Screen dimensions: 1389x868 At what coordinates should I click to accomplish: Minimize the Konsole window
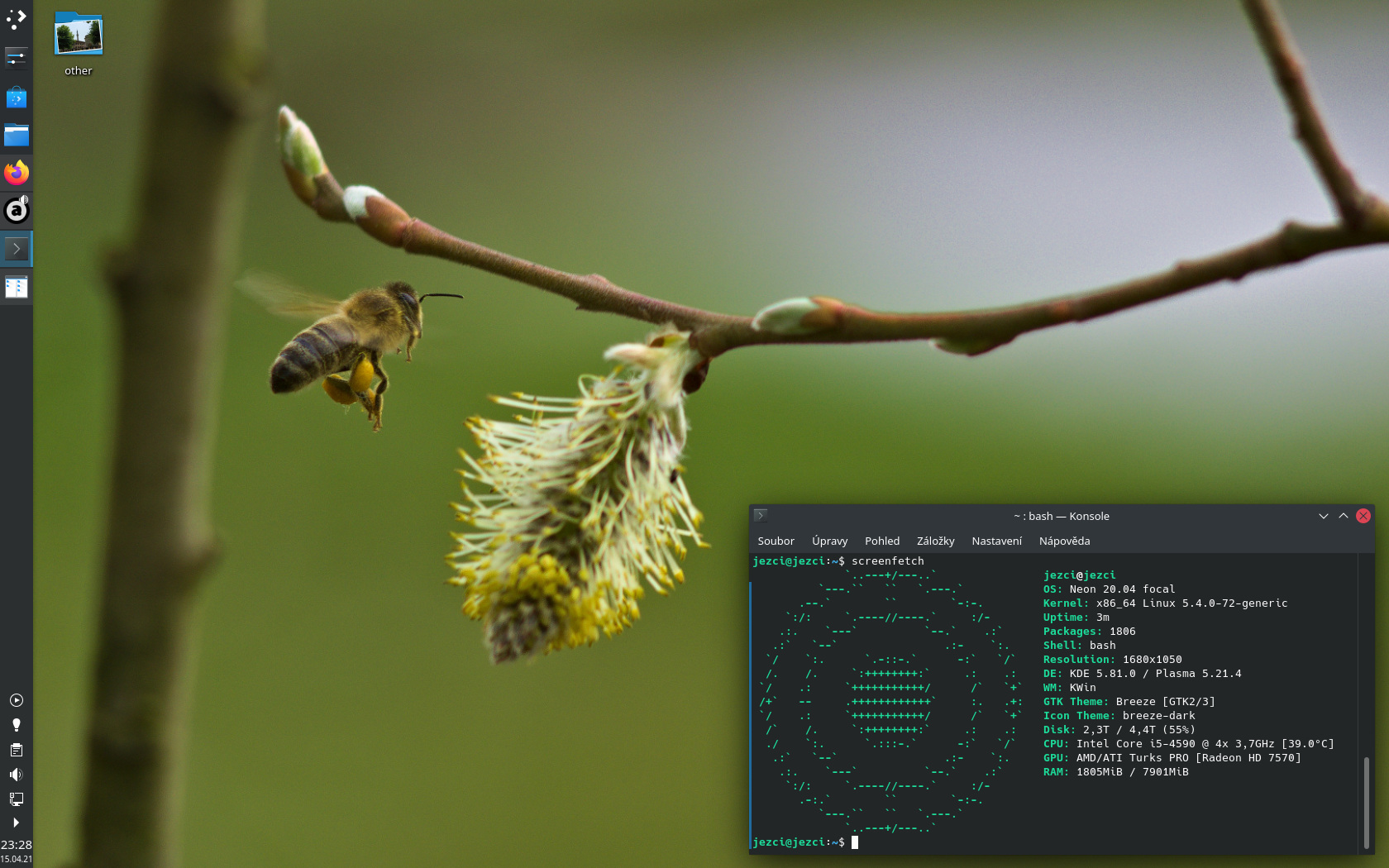[x=1324, y=516]
